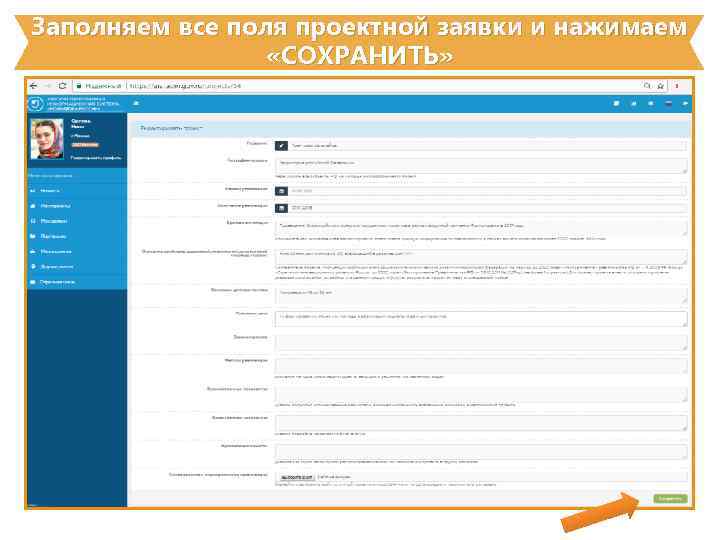Click the 'Количественные показатели' text area
The width and height of the screenshot is (720, 540).
coord(481,394)
